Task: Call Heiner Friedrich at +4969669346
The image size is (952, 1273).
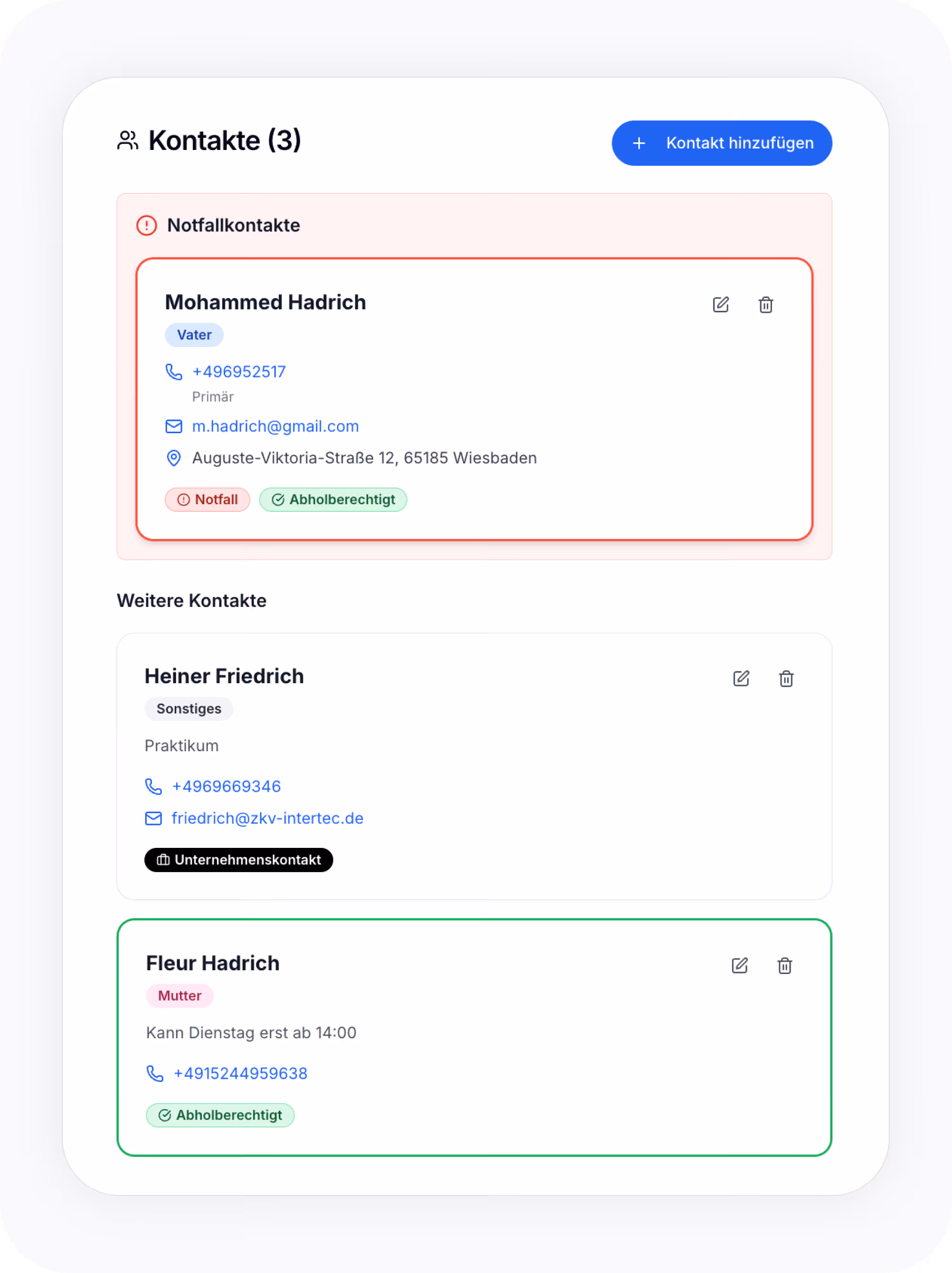Action: click(x=226, y=786)
